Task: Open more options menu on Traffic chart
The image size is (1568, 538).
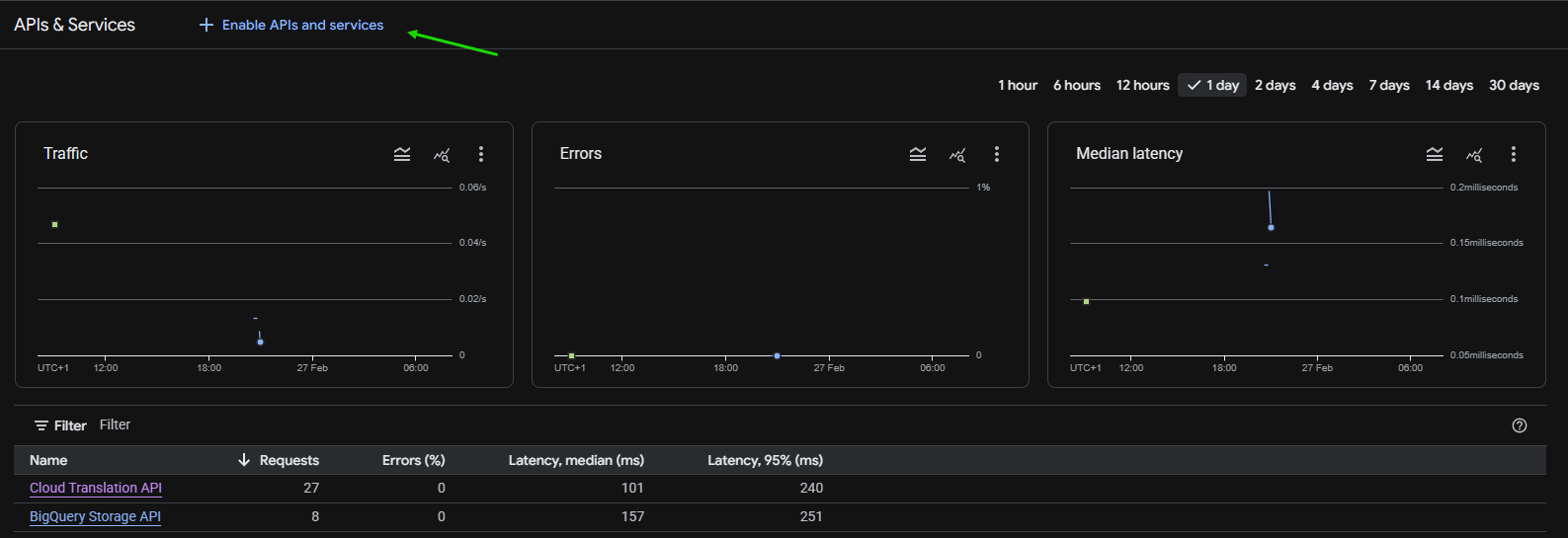Action: 481,154
